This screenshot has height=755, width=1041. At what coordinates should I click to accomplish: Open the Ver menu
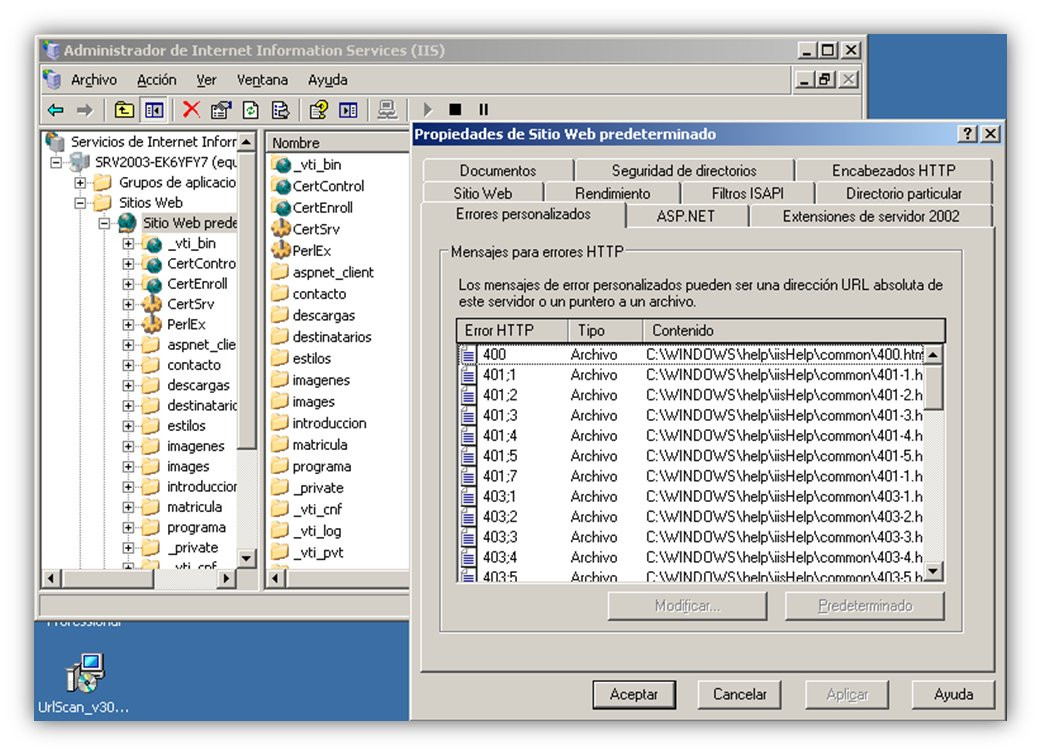coord(206,80)
